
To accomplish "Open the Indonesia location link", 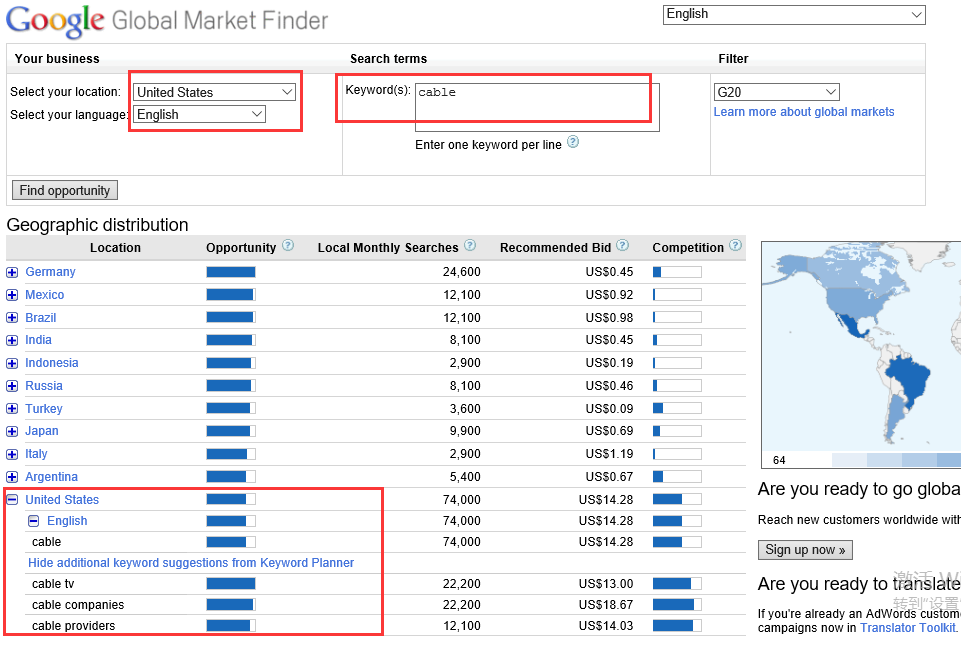I will (52, 363).
